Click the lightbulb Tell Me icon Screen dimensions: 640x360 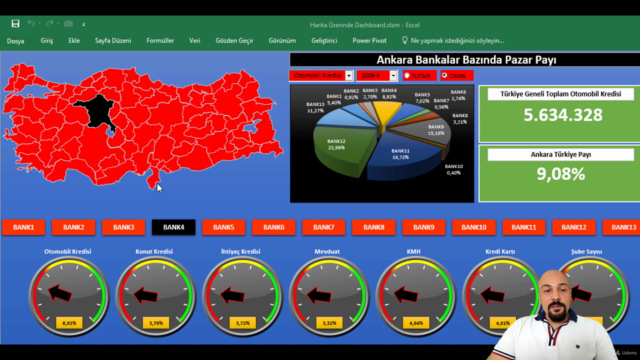point(404,40)
